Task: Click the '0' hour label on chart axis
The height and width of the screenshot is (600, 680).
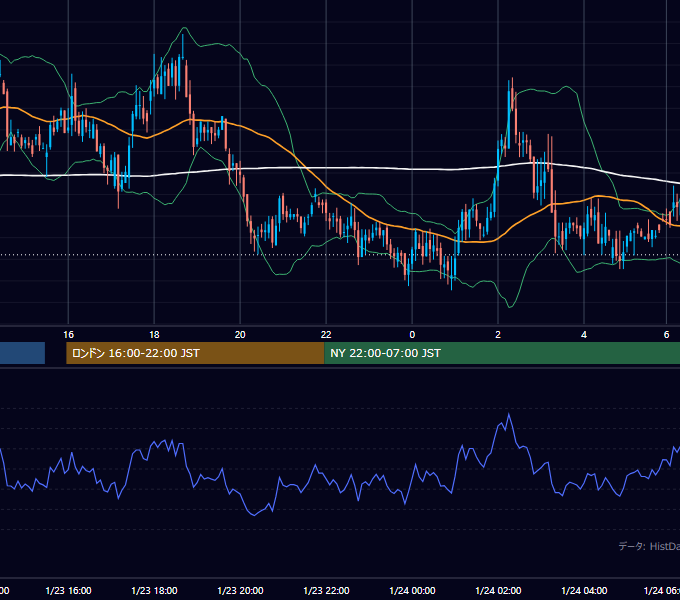Action: click(412, 335)
